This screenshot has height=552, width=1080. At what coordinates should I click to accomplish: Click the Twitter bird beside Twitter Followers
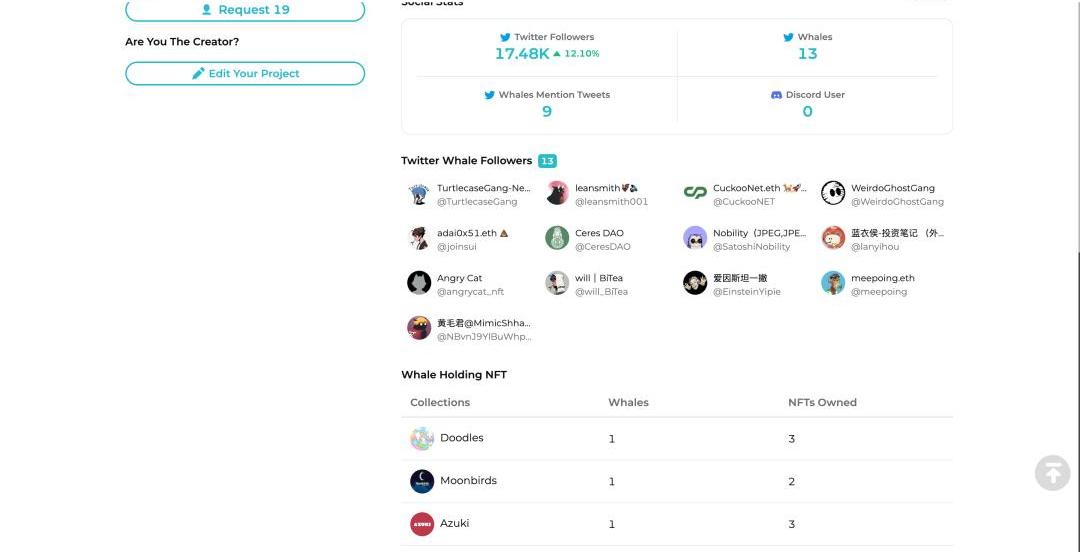(x=506, y=37)
